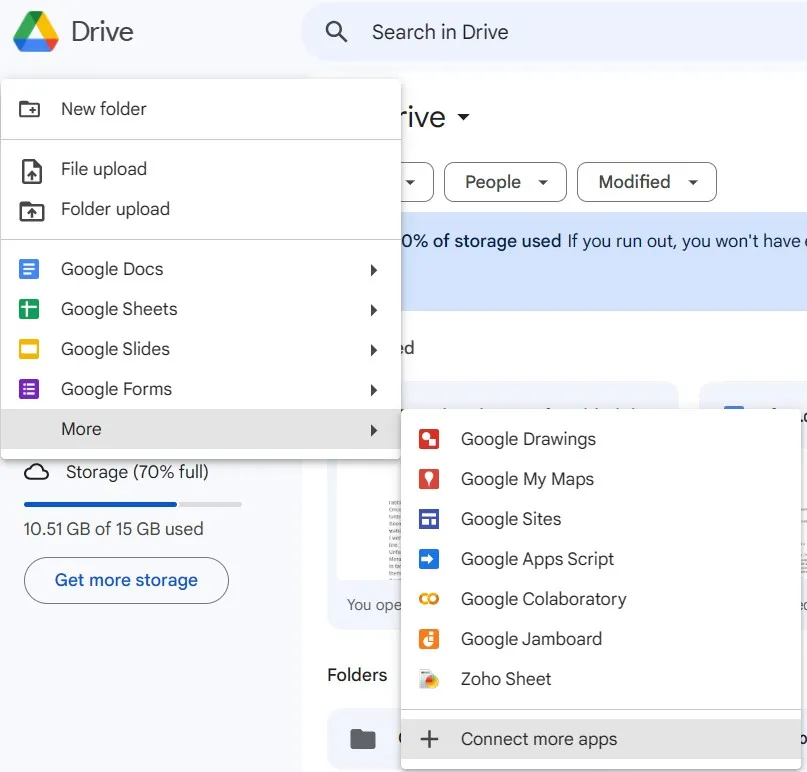
Task: Choose File upload menu item
Action: 103,169
